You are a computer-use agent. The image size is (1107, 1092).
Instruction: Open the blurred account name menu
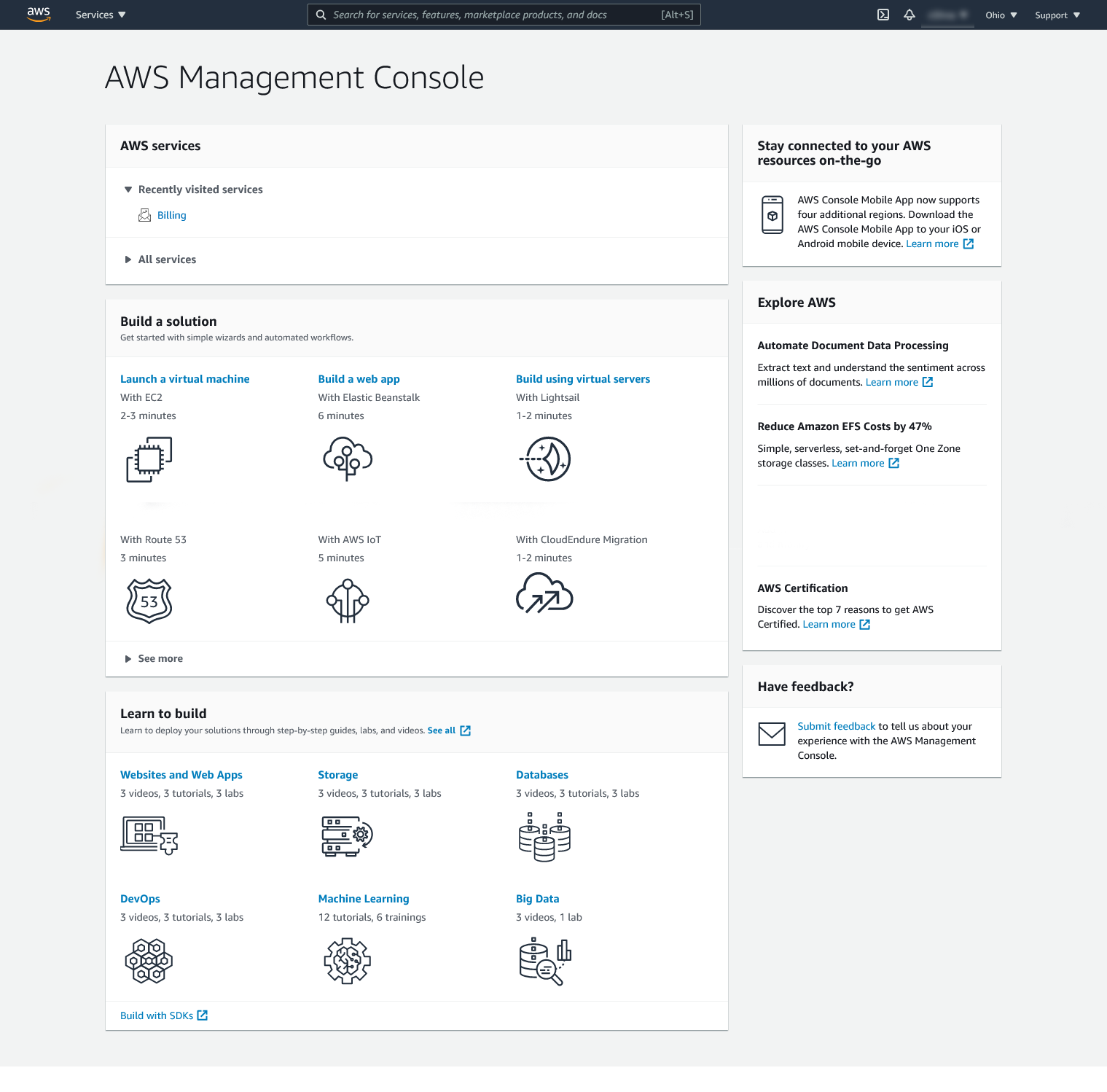coord(947,15)
